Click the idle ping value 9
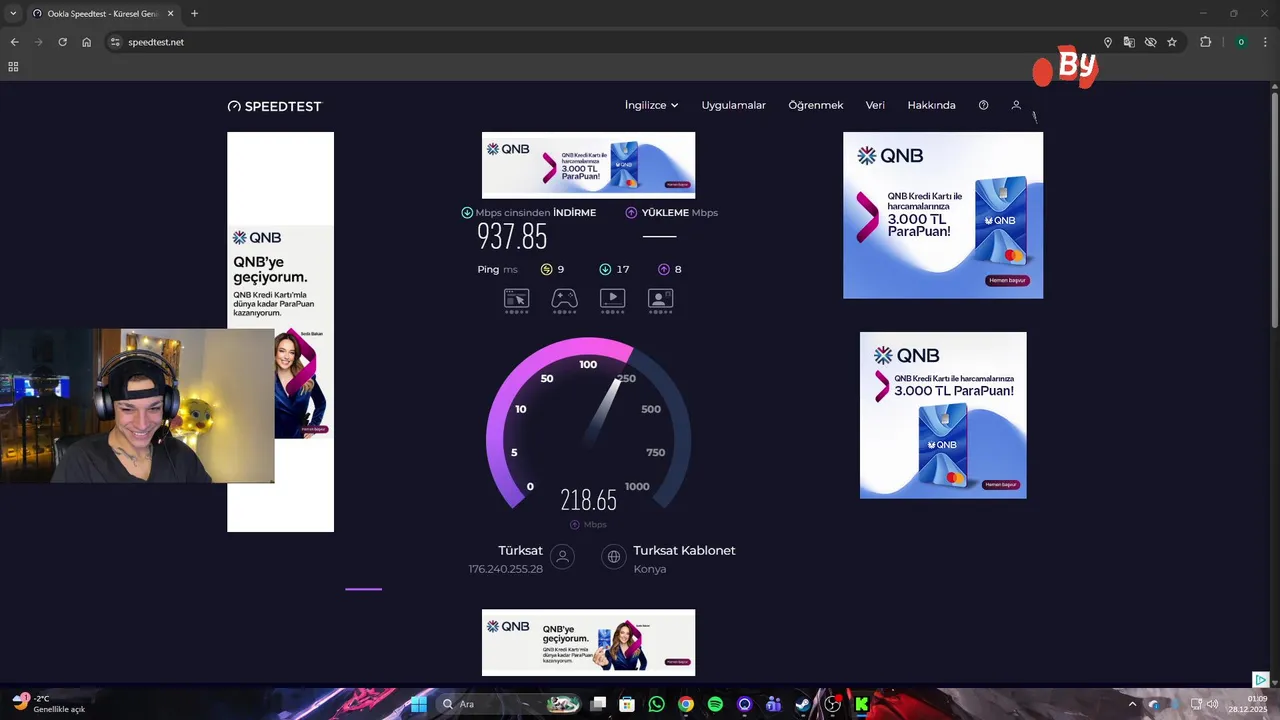This screenshot has width=1280, height=720. pyautogui.click(x=560, y=269)
